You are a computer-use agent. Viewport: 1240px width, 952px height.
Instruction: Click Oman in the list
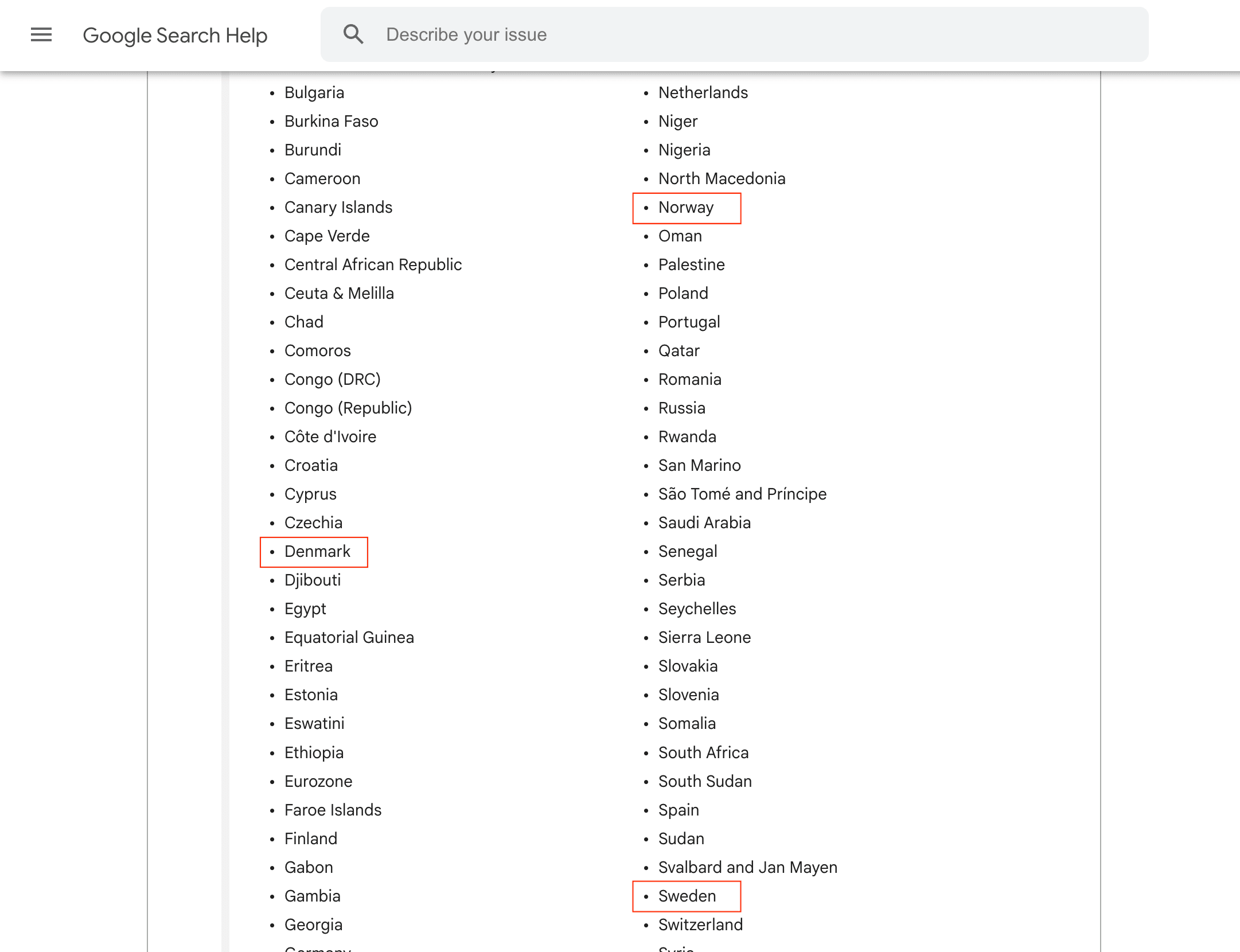tap(680, 236)
